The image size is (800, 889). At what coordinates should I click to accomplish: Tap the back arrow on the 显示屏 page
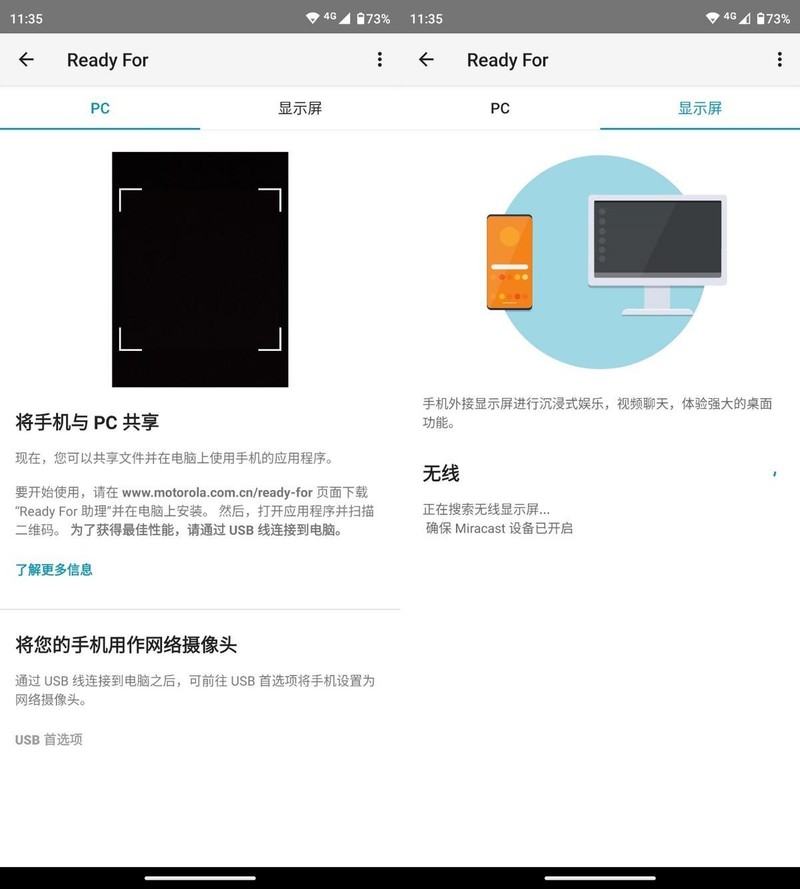tap(425, 60)
